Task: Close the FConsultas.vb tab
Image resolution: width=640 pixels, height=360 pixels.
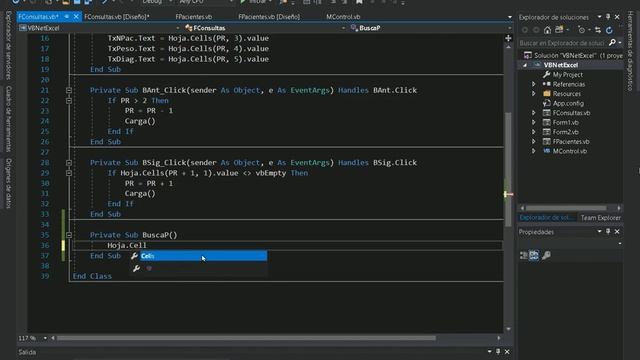Action: pos(76,17)
